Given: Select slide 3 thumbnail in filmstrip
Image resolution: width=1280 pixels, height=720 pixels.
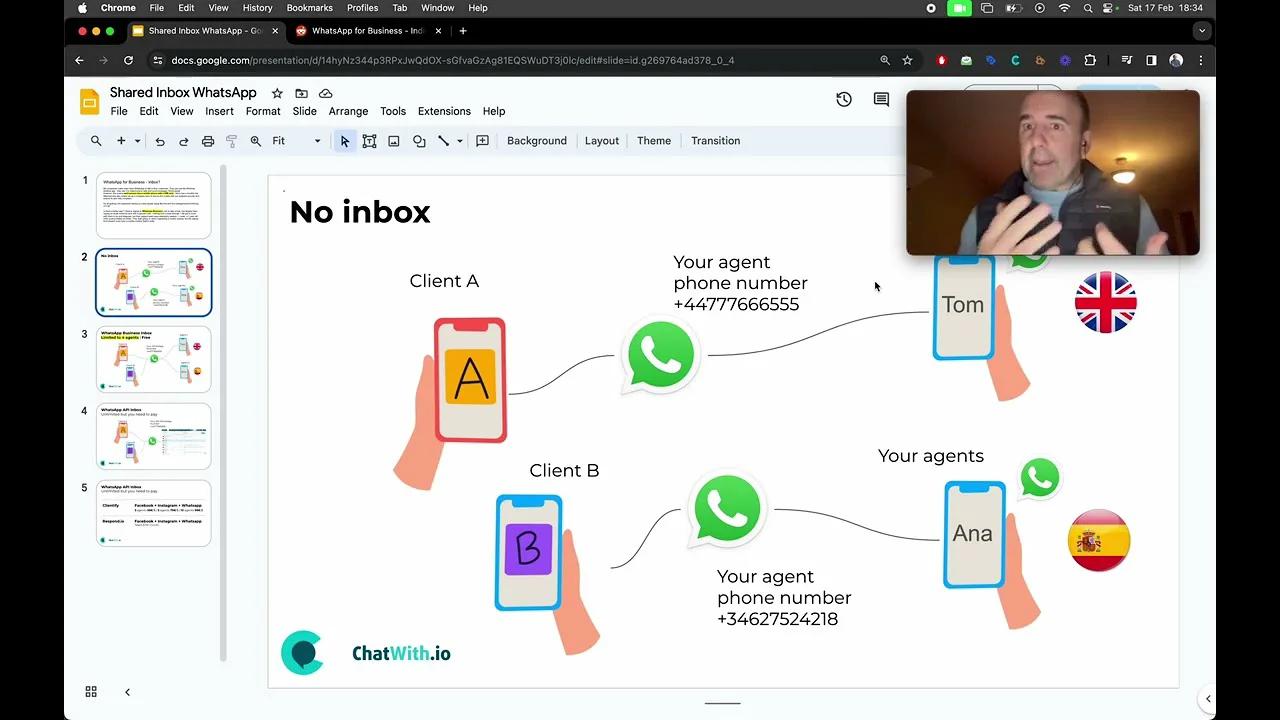Looking at the screenshot, I should [154, 359].
